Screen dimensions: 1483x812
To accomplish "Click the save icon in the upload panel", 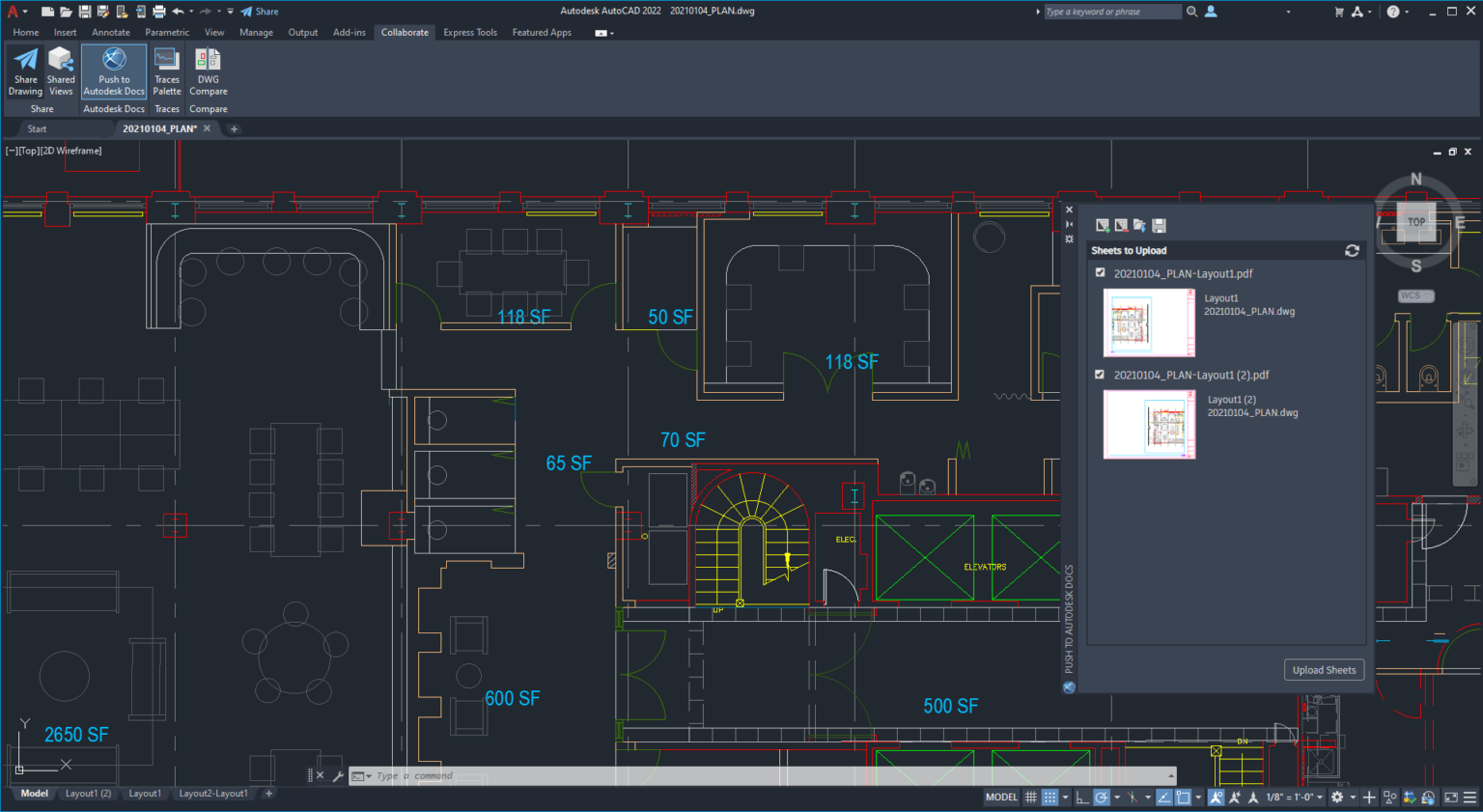I will tap(1159, 225).
